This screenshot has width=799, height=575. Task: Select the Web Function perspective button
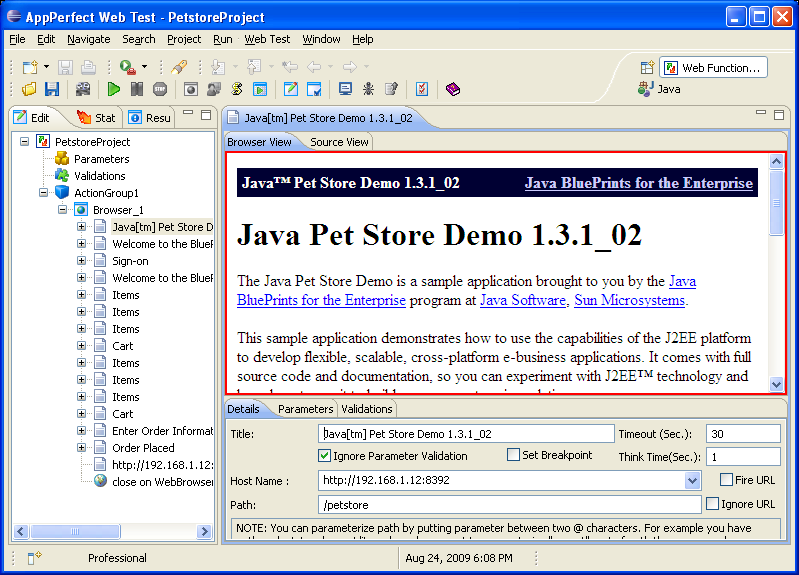713,67
